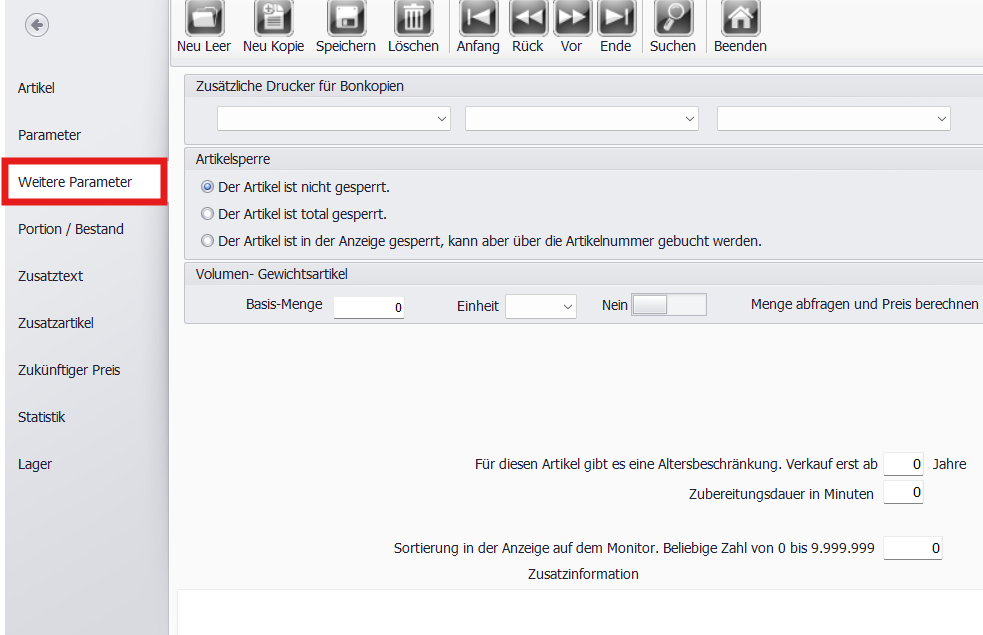The image size is (983, 635).
Task: Jump to first record with Anfang
Action: click(478, 18)
